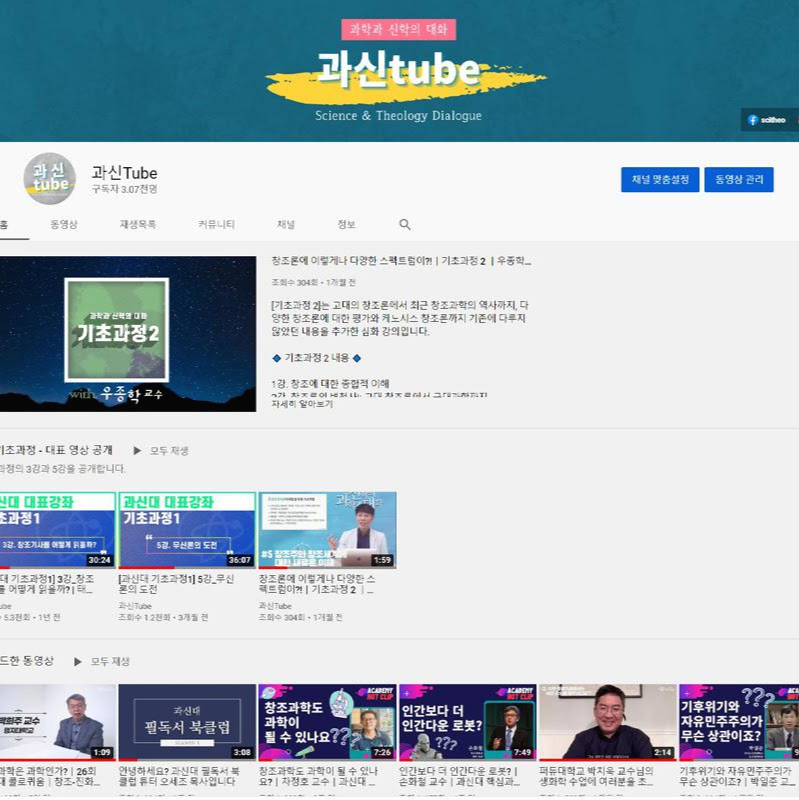Open the 인간보다 더 인간다운 로봇 thumbnail

click(467, 722)
